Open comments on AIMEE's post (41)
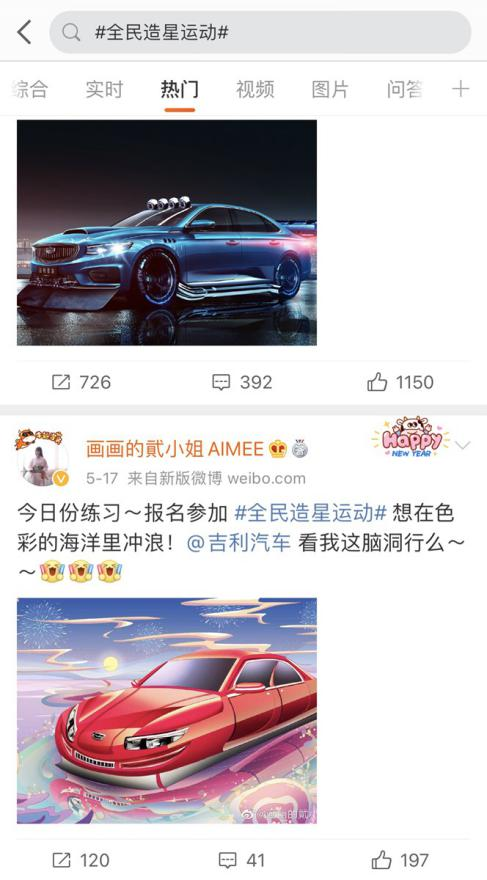This screenshot has width=487, height=880. click(x=241, y=860)
